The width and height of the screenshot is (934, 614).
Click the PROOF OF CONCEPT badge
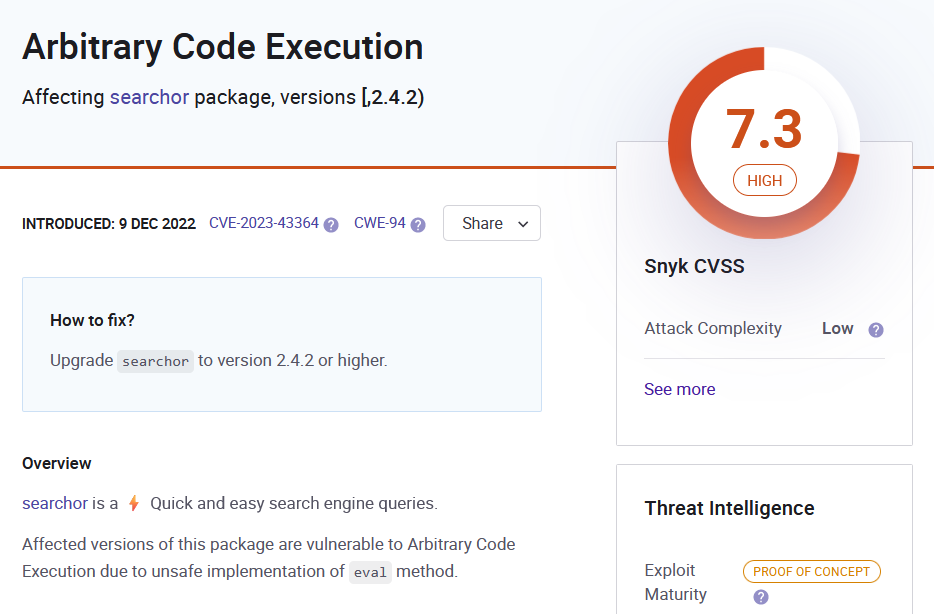[x=811, y=572]
